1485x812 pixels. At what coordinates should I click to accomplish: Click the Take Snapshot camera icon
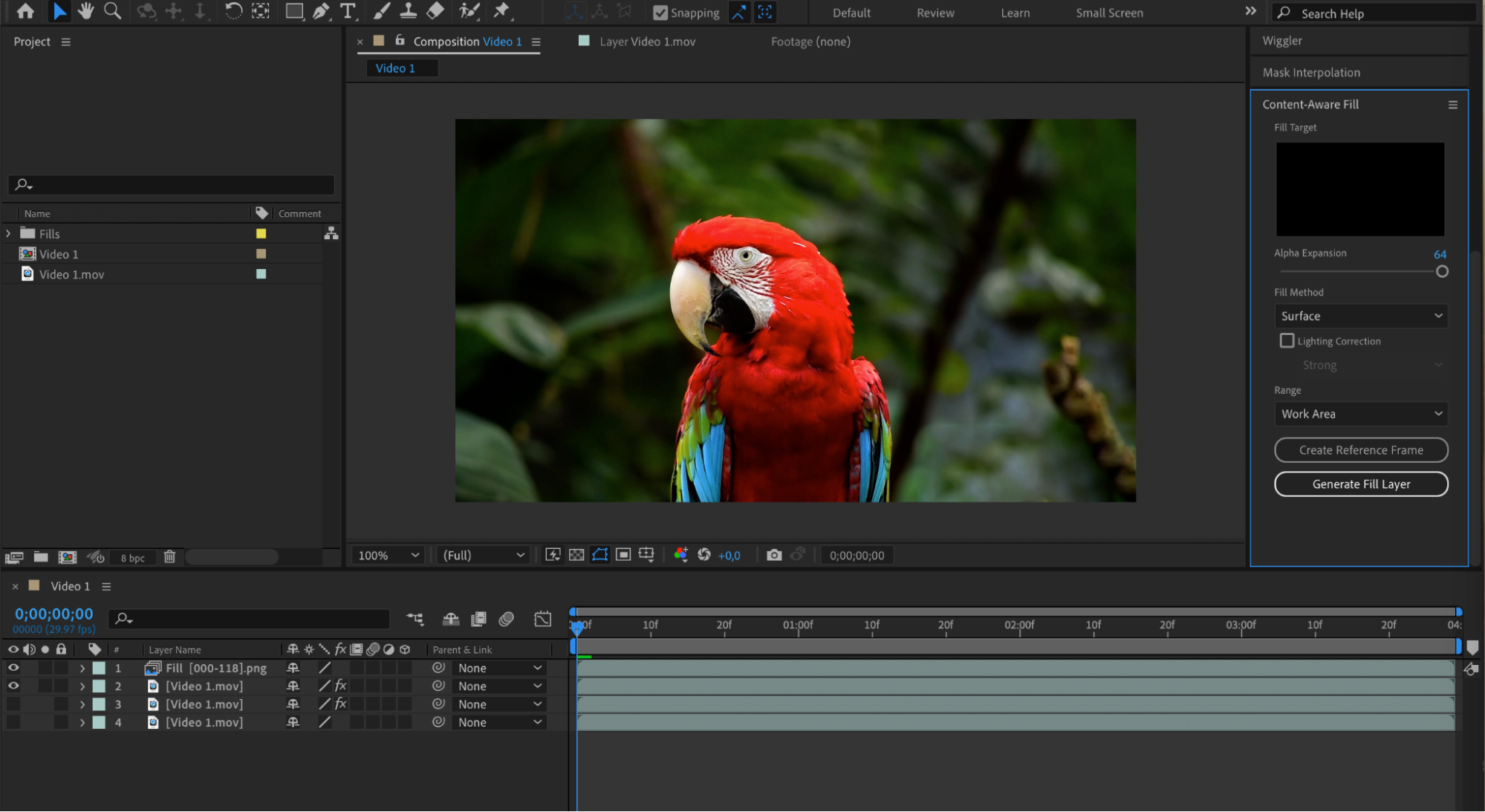pyautogui.click(x=773, y=555)
